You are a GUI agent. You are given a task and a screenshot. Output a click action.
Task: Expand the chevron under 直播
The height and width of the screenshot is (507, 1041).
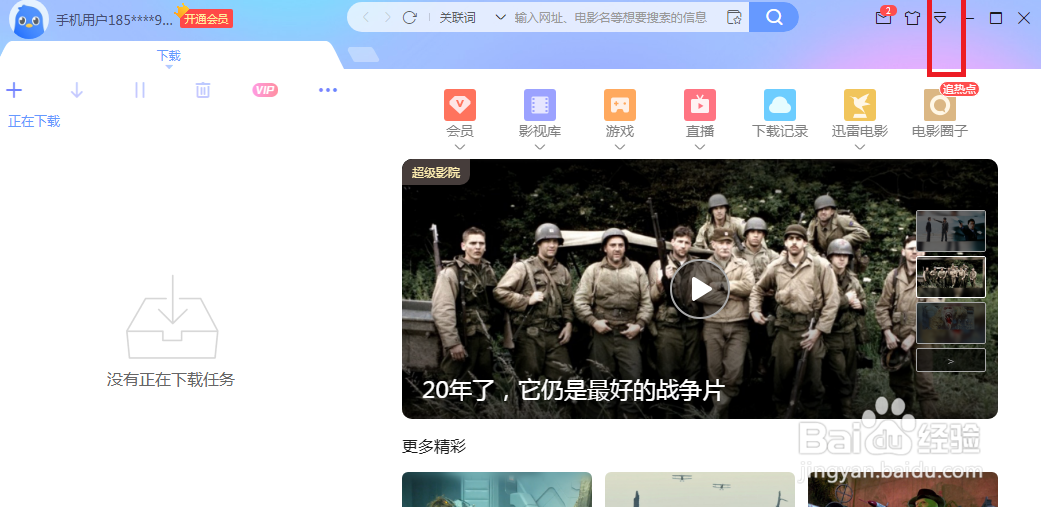point(700,147)
